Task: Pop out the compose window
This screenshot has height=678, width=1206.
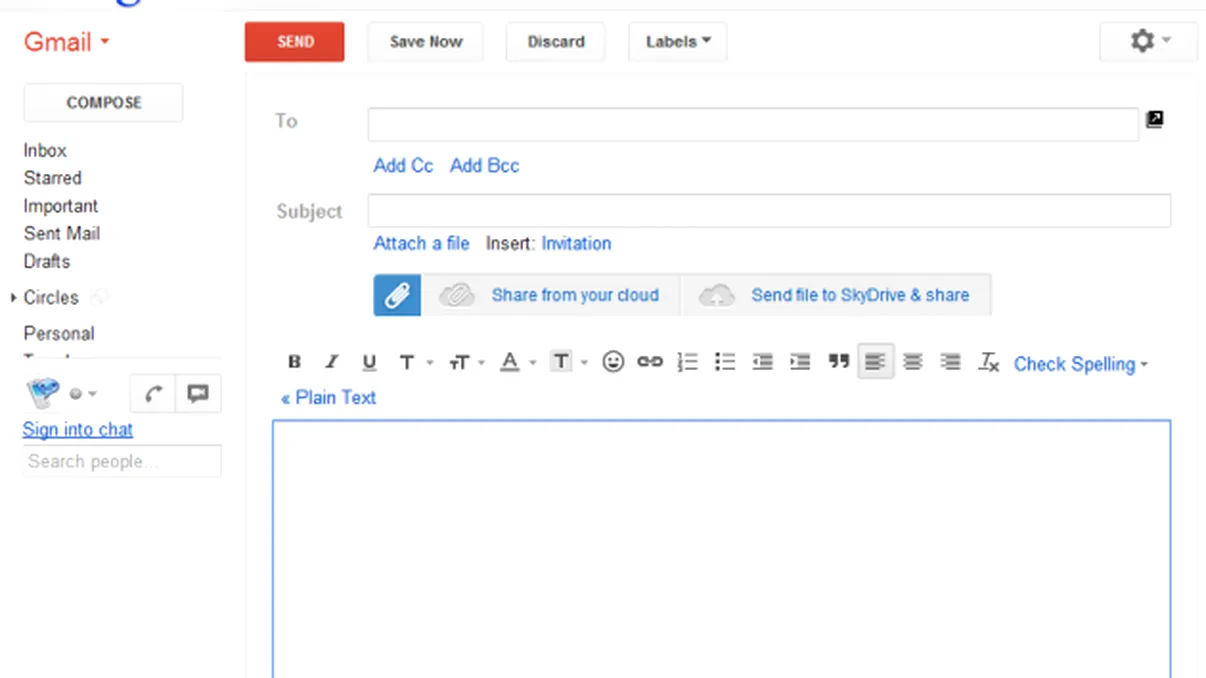Action: point(1155,119)
